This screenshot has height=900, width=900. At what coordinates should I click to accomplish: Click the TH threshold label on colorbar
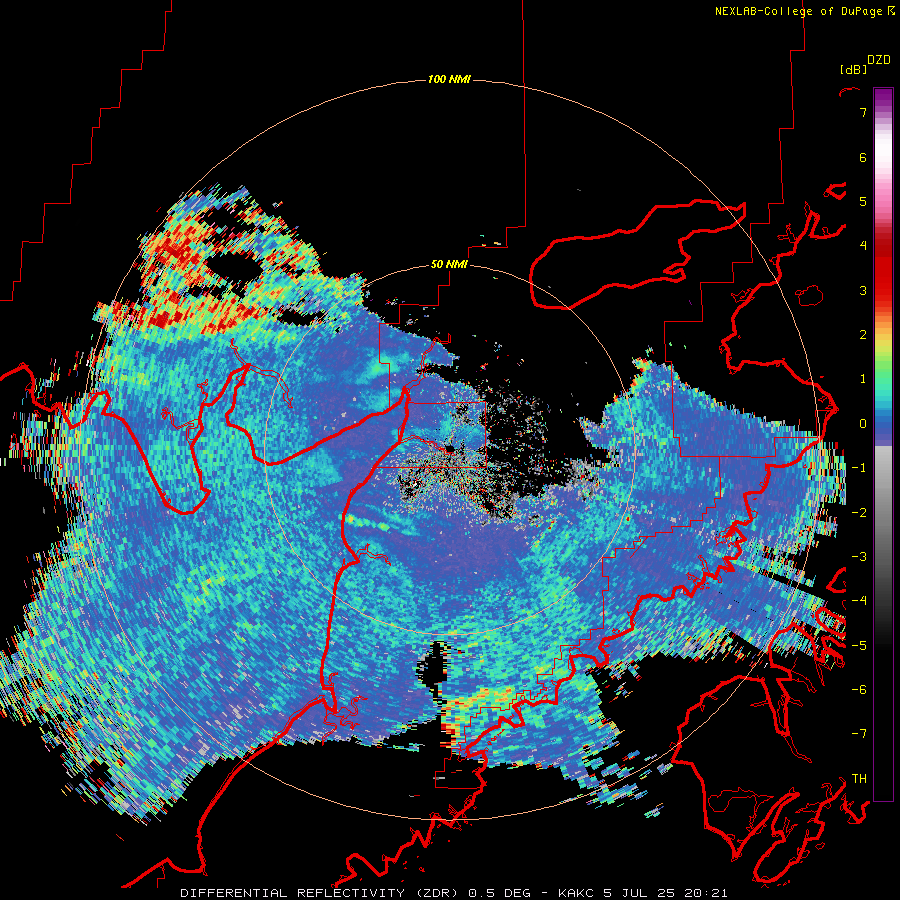[x=859, y=779]
